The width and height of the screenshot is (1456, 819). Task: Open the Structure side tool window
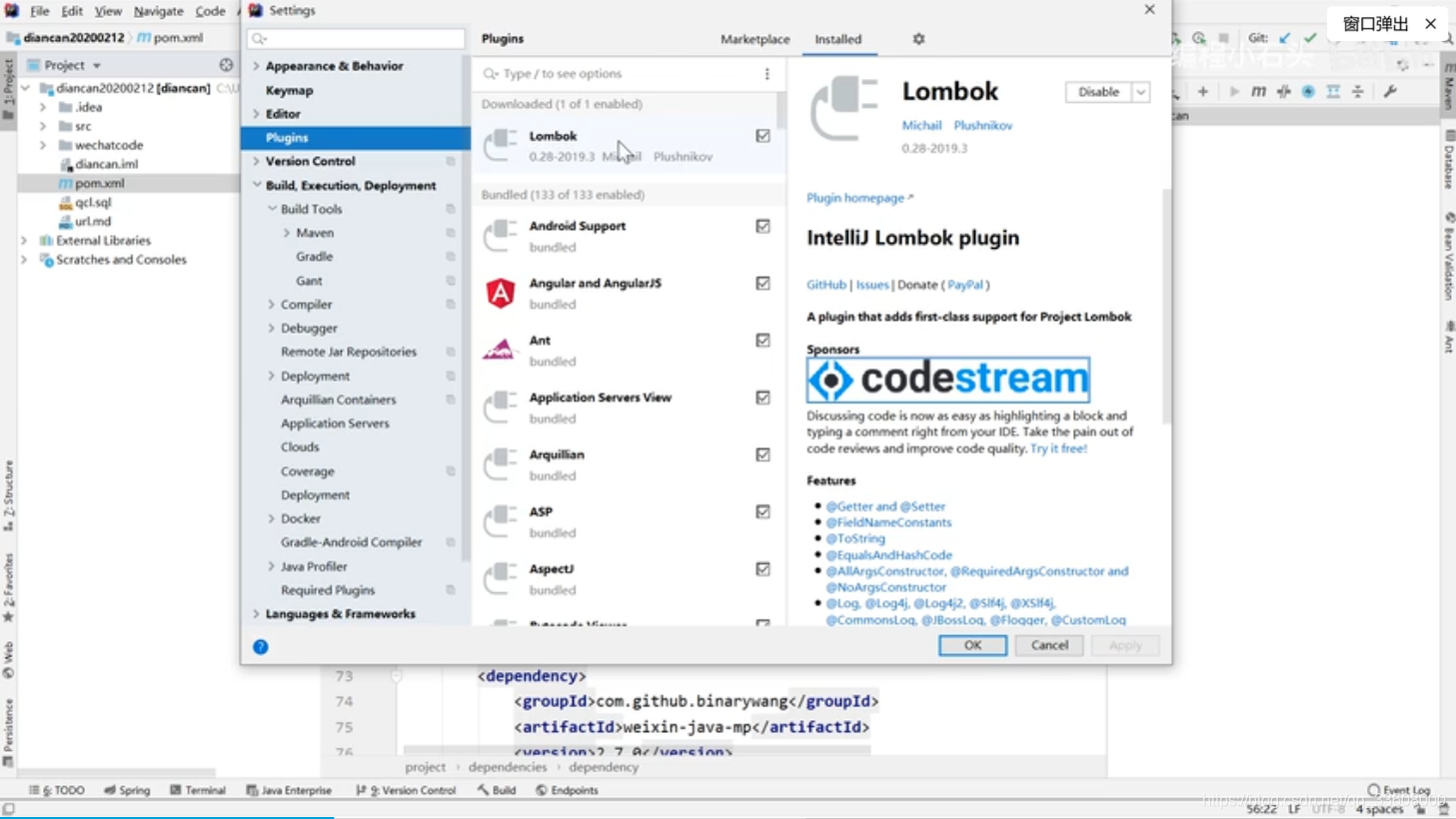click(8, 495)
